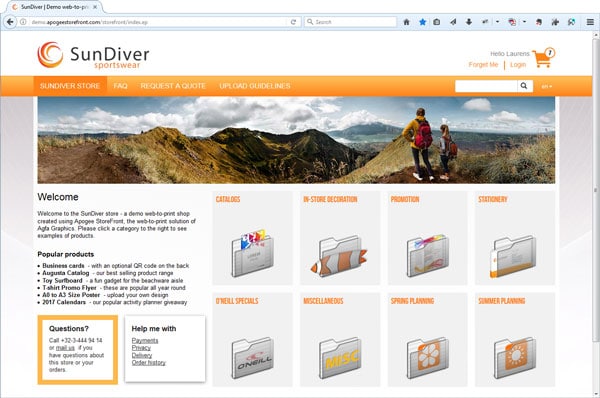Open the browser hamburger menu
This screenshot has width=600, height=398.
(x=590, y=22)
